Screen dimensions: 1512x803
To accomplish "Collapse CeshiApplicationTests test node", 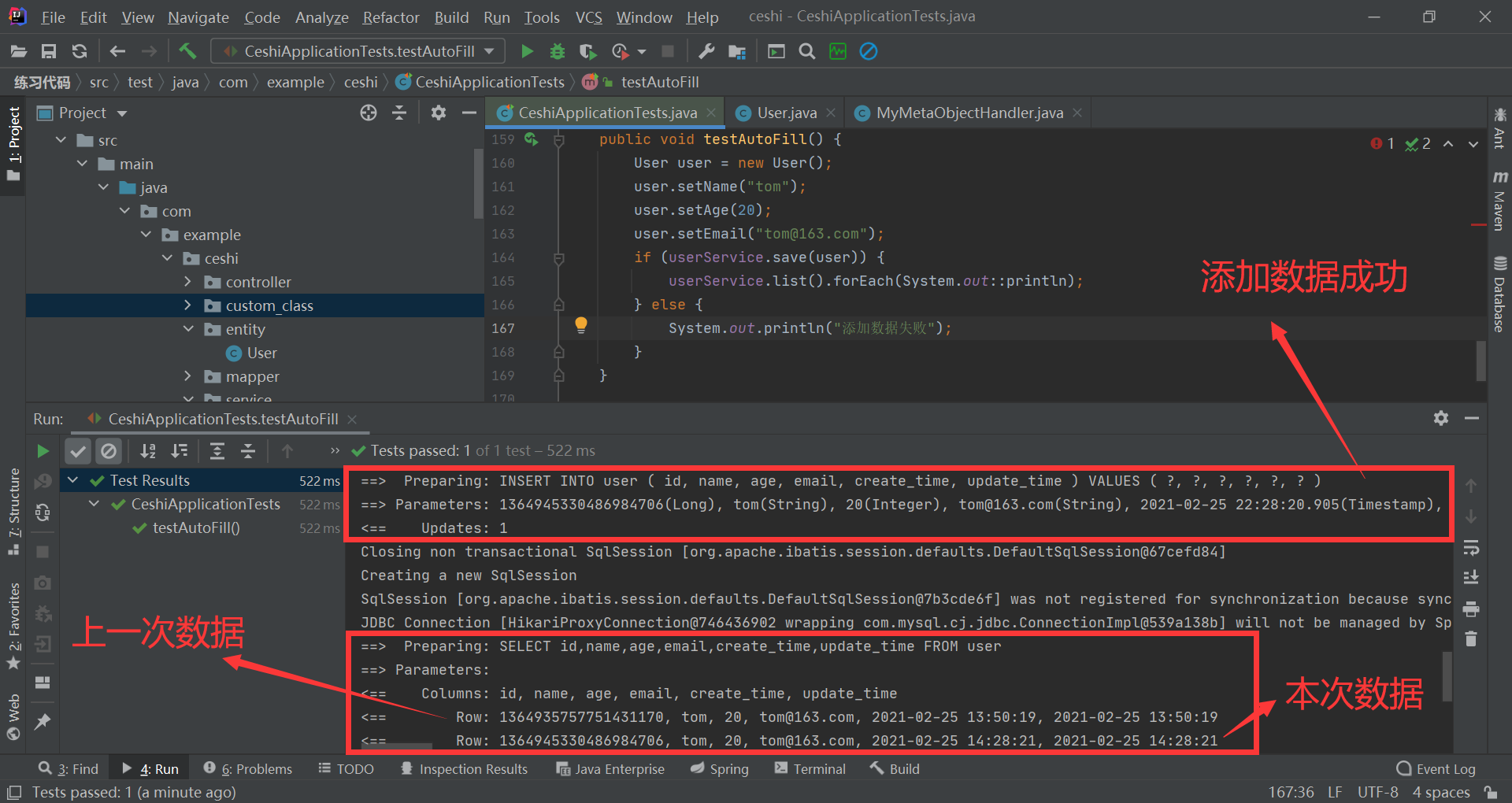I will (94, 504).
